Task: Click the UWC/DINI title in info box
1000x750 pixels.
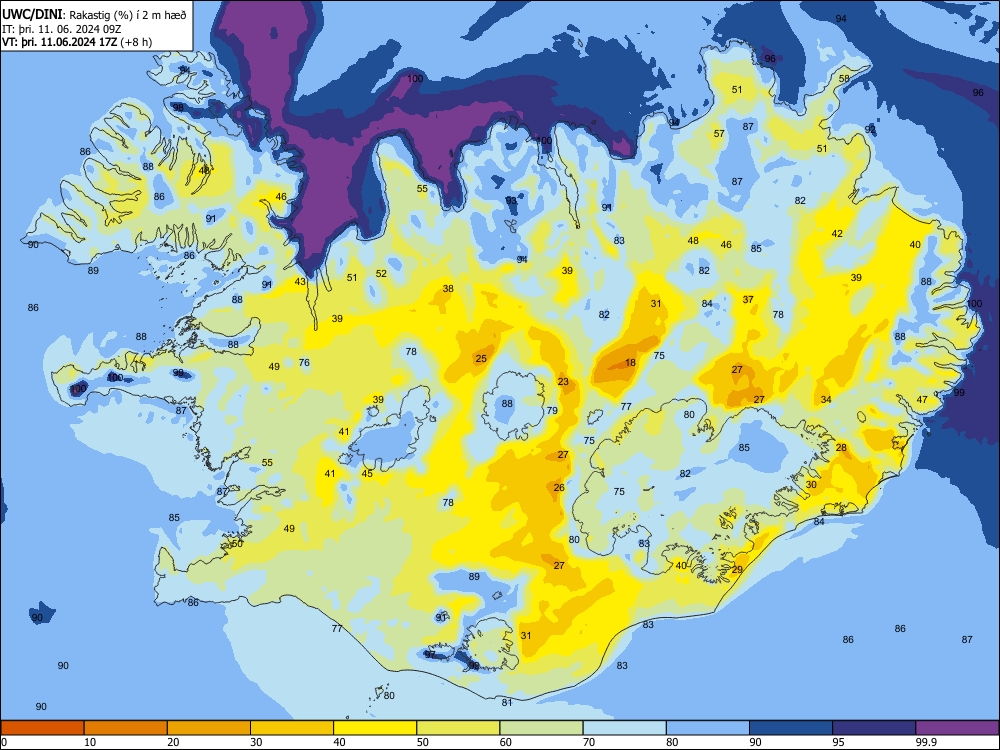Action: tap(32, 15)
